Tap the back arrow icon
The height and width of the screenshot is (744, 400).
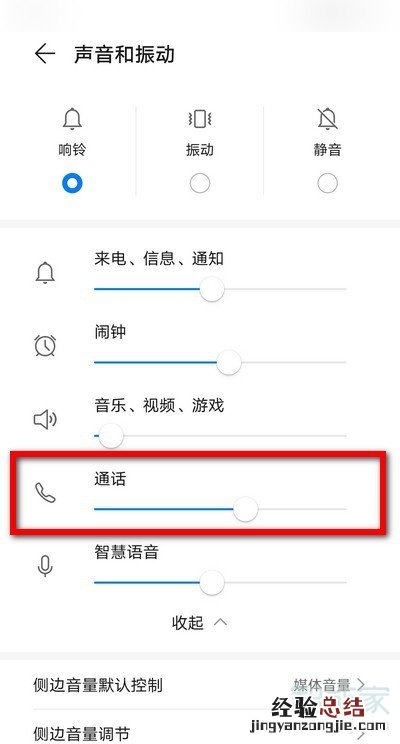[45, 54]
